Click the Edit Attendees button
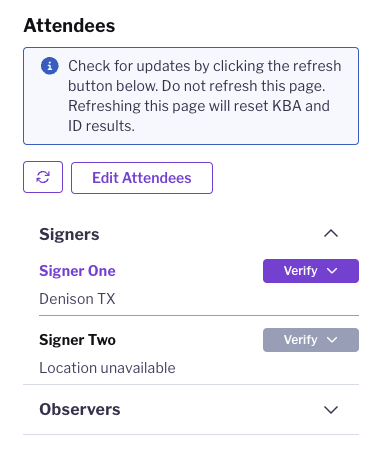Screen dimensions: 380x449 tap(142, 178)
